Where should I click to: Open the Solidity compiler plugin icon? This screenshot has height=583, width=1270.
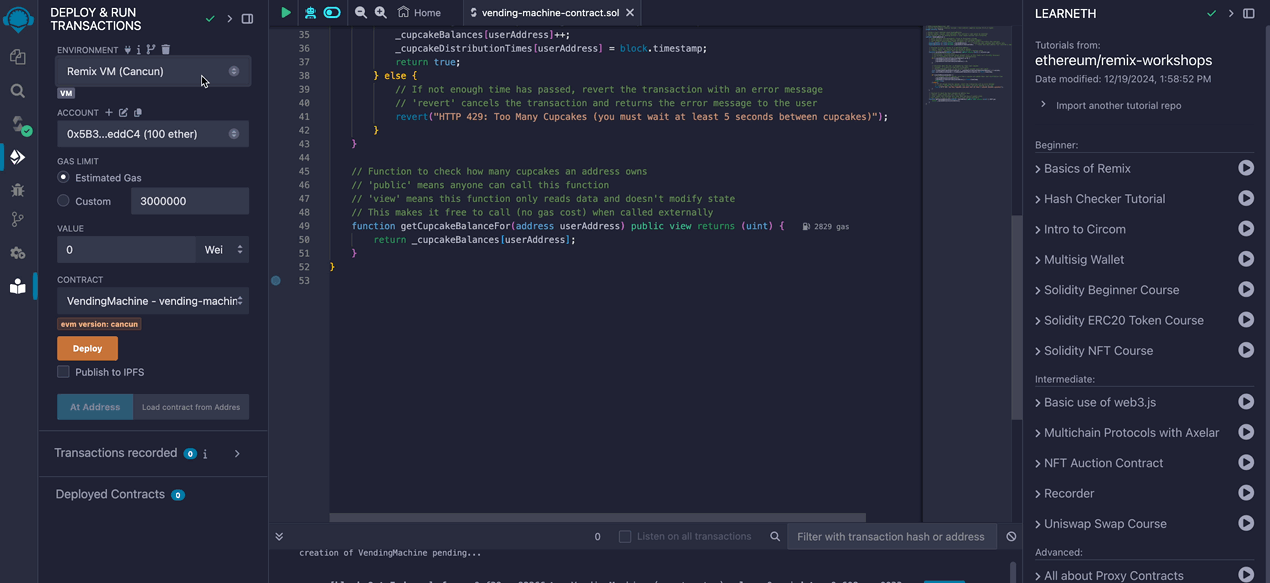point(17,124)
